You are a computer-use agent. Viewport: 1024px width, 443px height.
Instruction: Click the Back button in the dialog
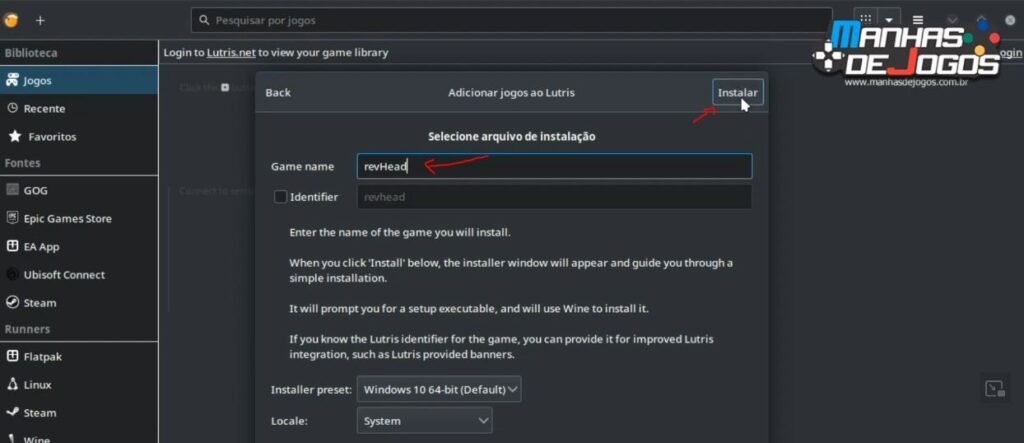278,93
